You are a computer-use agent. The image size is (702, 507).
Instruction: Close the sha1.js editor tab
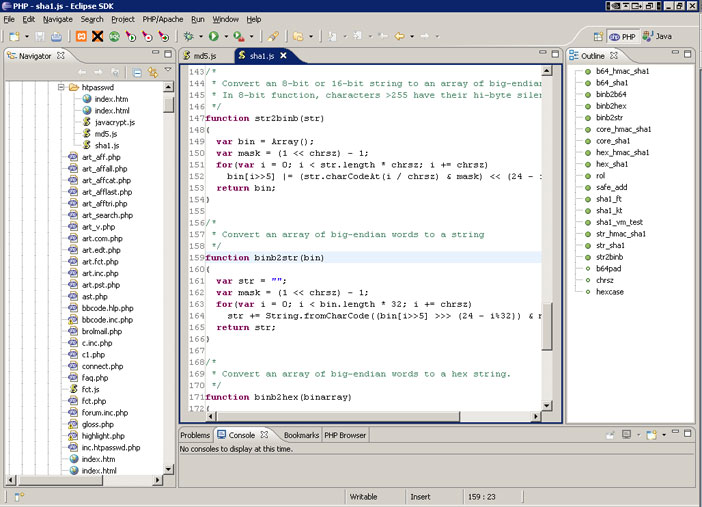pos(283,56)
